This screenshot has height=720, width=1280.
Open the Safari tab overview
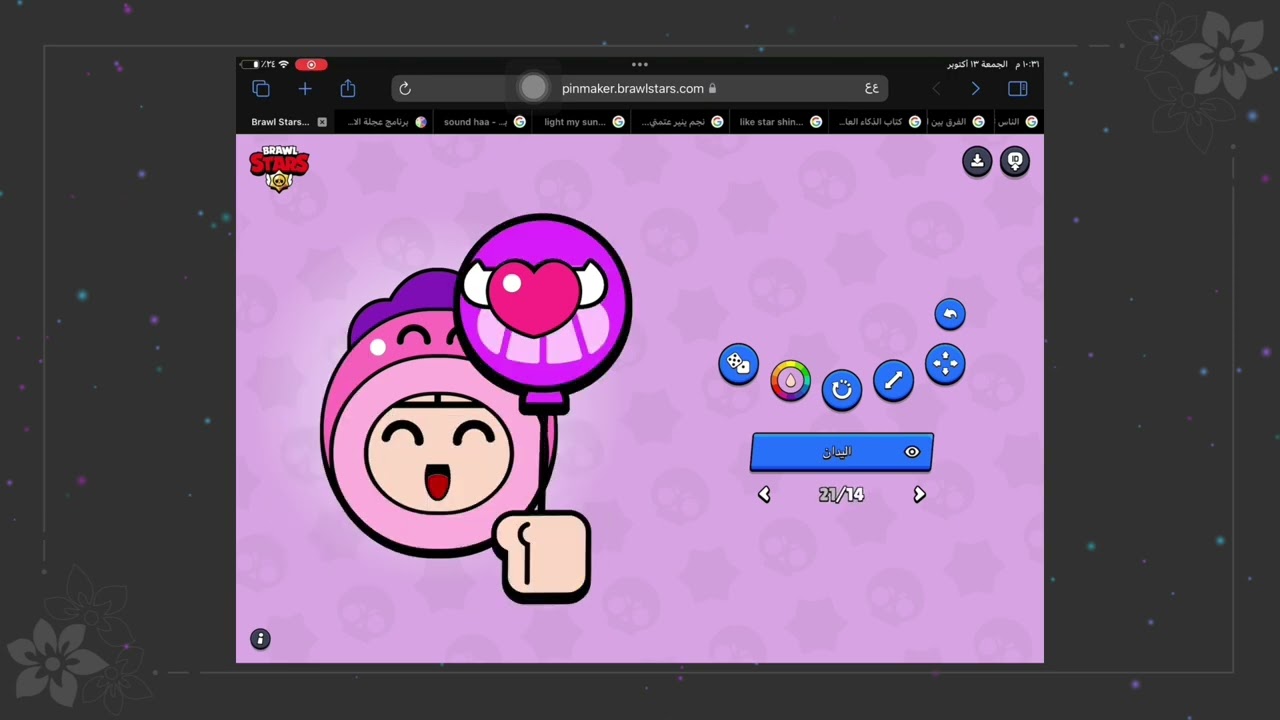pos(262,89)
